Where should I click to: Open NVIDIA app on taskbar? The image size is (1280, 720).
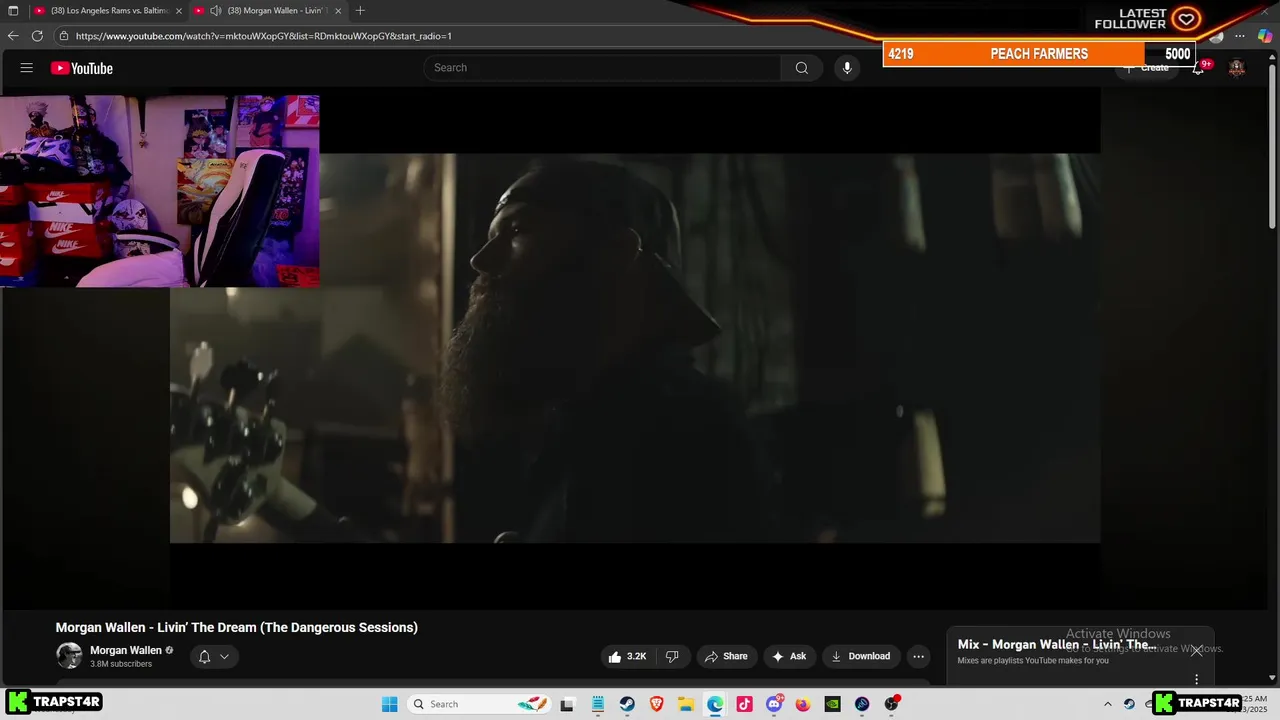click(x=832, y=704)
